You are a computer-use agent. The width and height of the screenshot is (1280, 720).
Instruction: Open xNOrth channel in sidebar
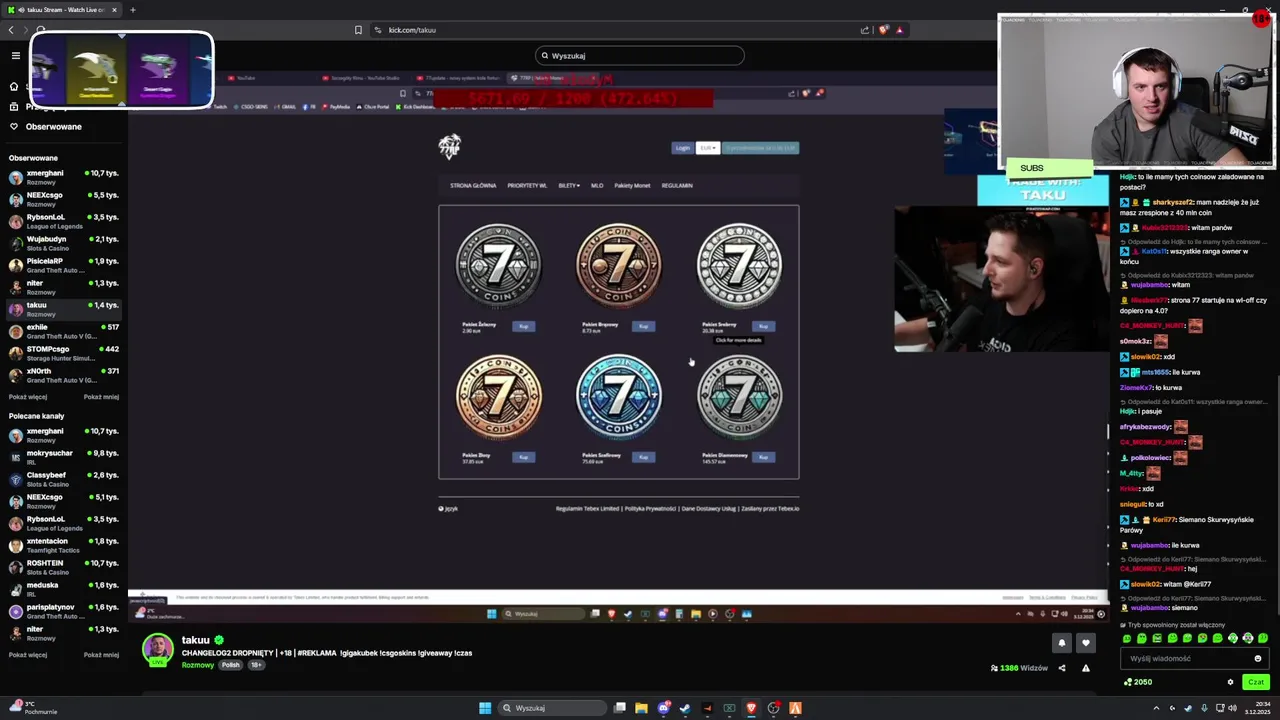[x=64, y=375]
